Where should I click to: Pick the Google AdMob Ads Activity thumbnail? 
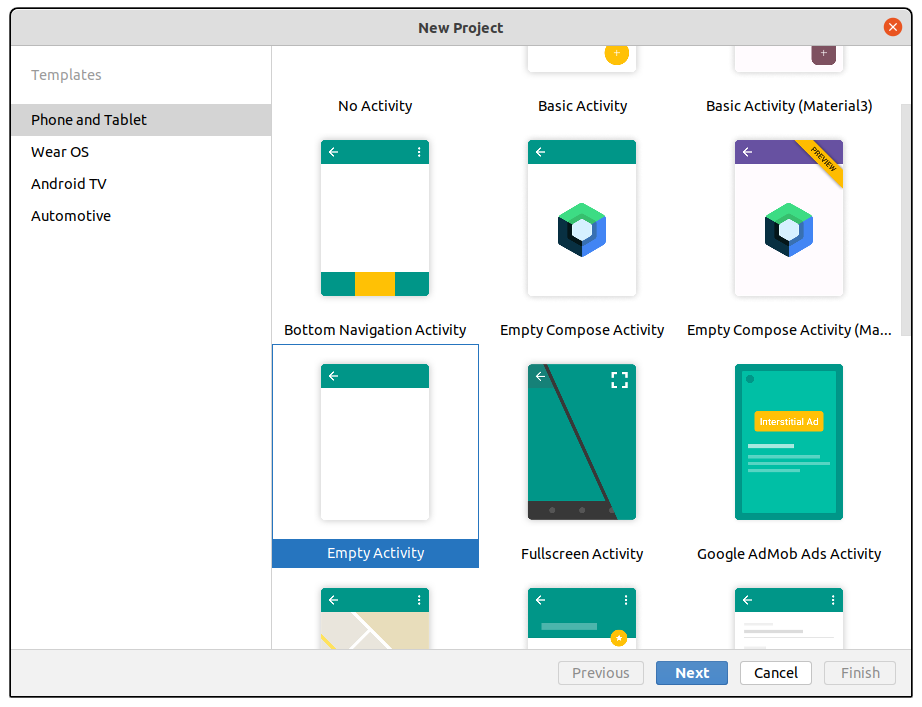(789, 442)
